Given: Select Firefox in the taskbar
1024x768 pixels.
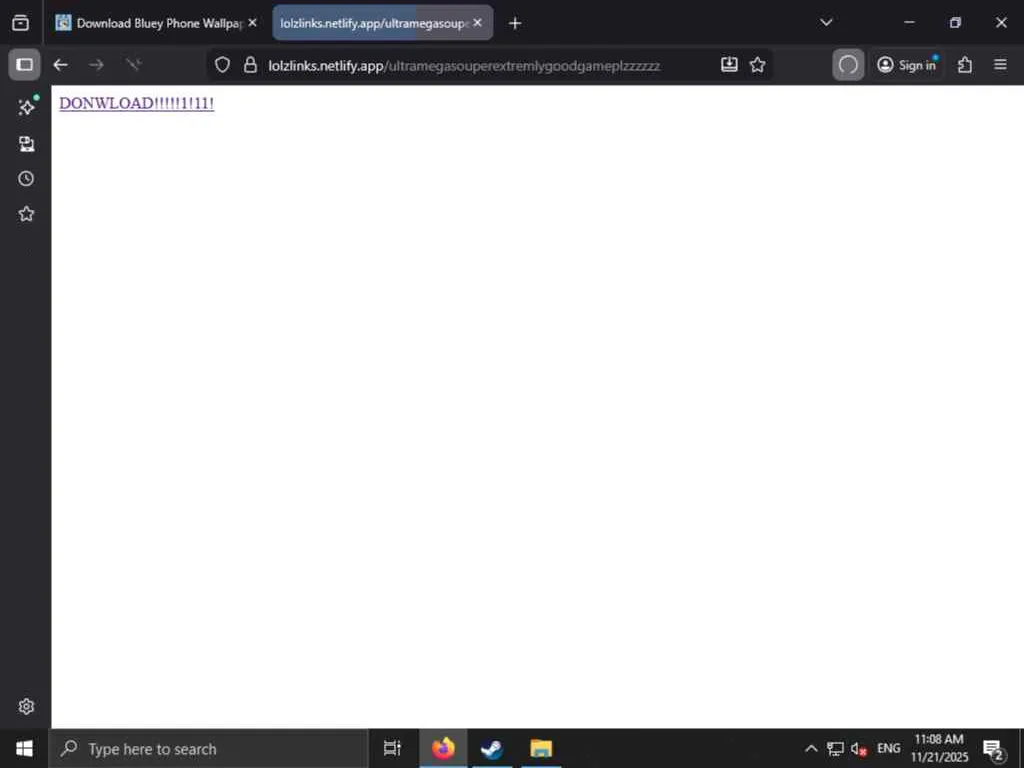Looking at the screenshot, I should [443, 748].
